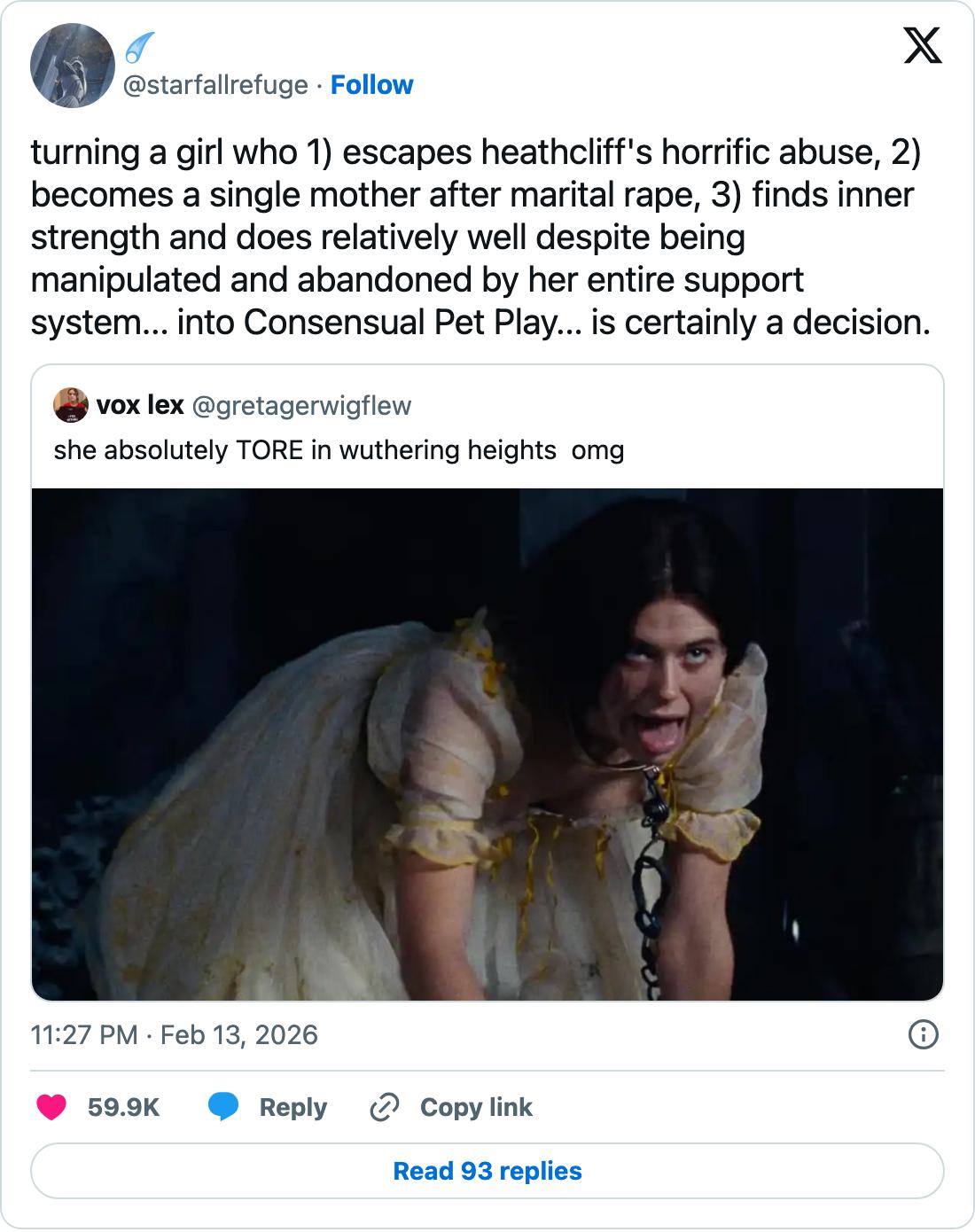Click the X logo icon
Viewport: 975px width, 1232px height.
point(922,45)
